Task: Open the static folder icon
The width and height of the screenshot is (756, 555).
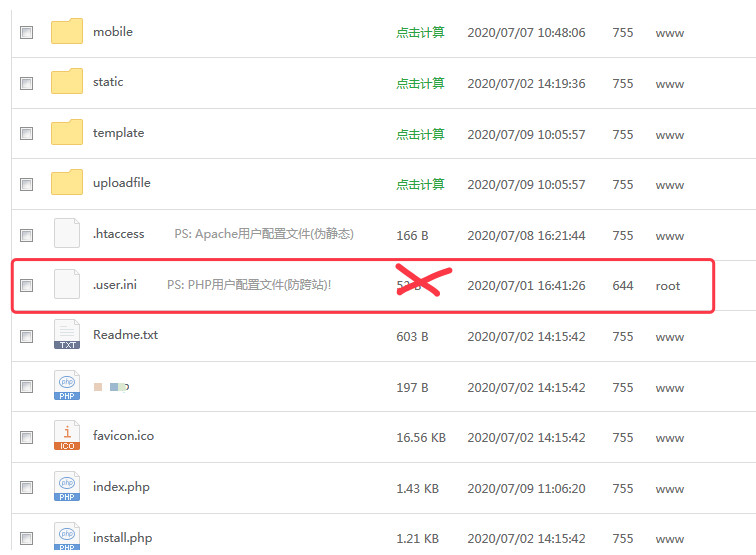Action: coord(67,82)
